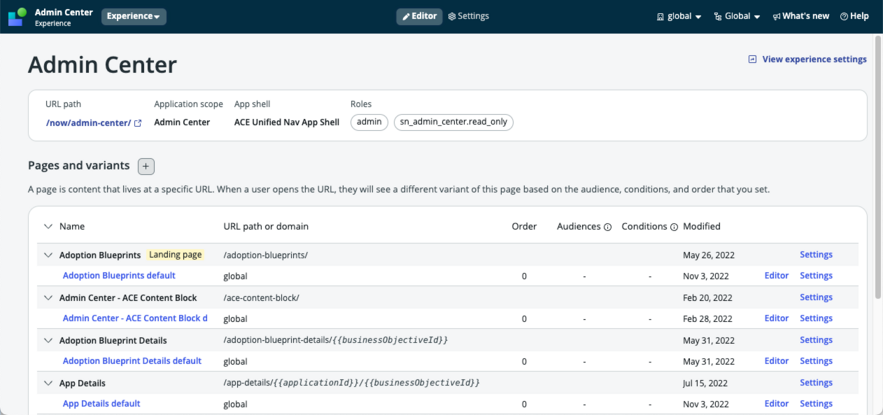Click the URL path or domain header
The image size is (883, 415).
[x=266, y=226]
